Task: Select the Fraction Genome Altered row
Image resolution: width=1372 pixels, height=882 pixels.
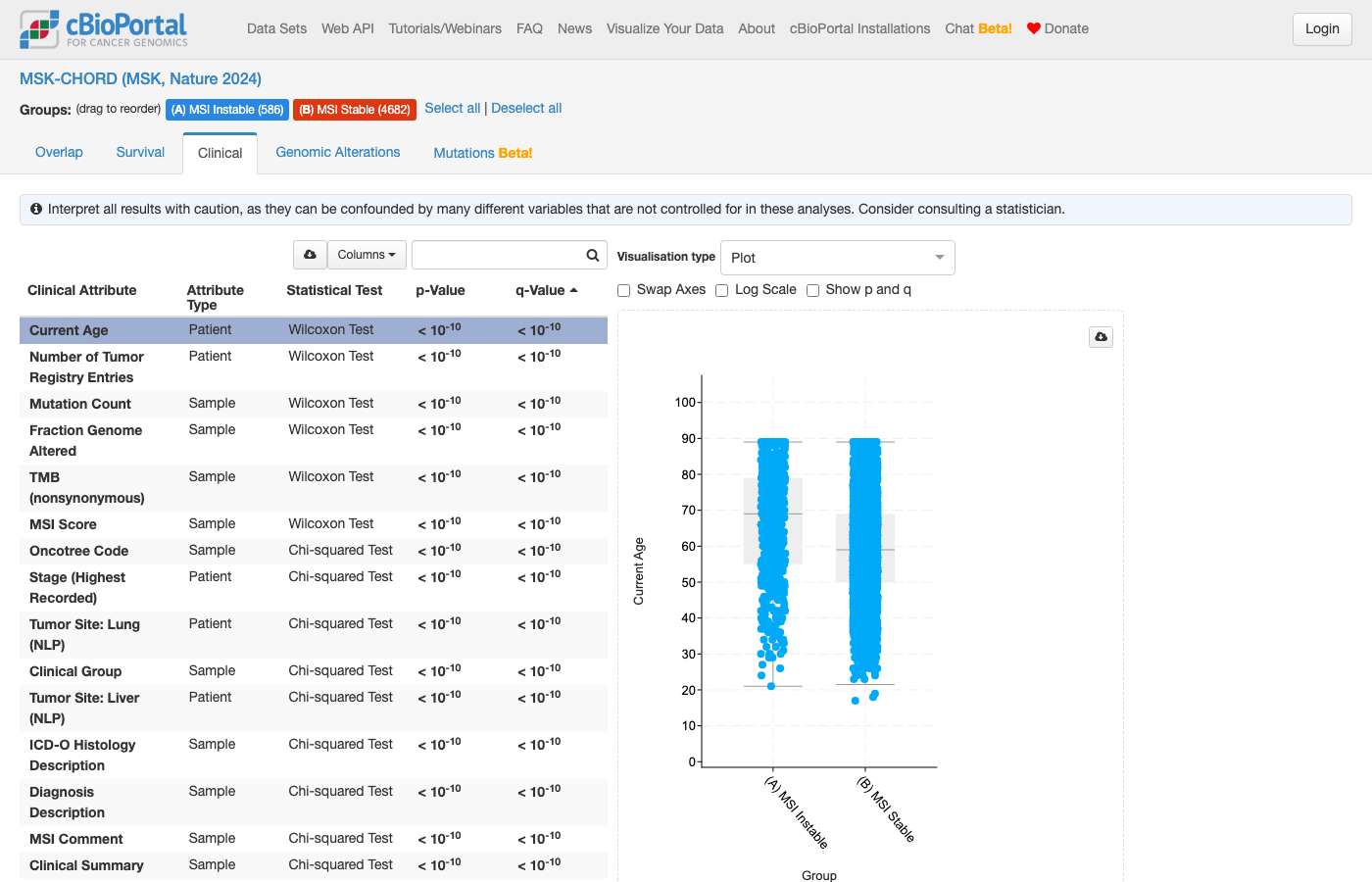Action: [x=314, y=441]
